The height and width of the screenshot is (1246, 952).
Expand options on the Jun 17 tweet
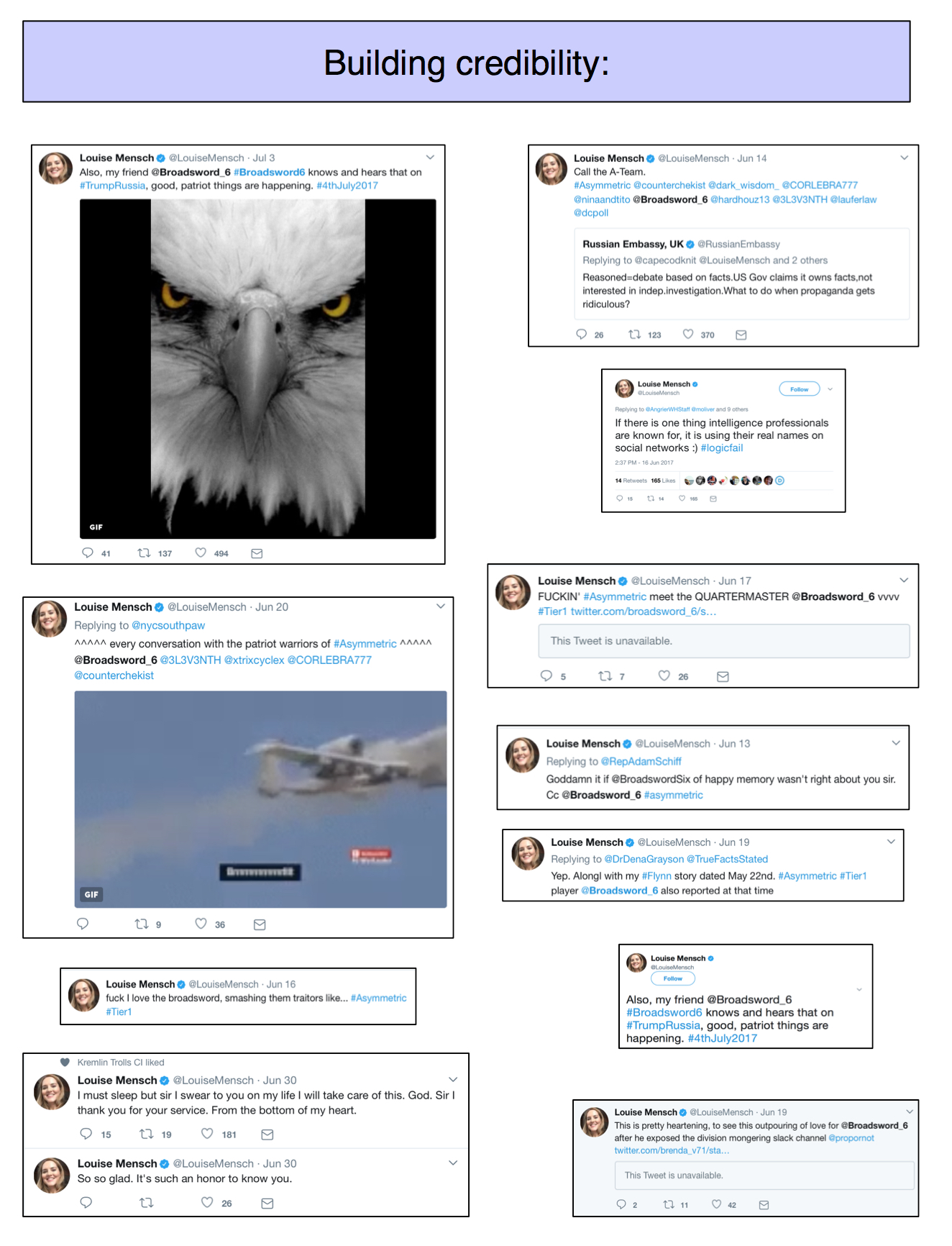tap(904, 580)
